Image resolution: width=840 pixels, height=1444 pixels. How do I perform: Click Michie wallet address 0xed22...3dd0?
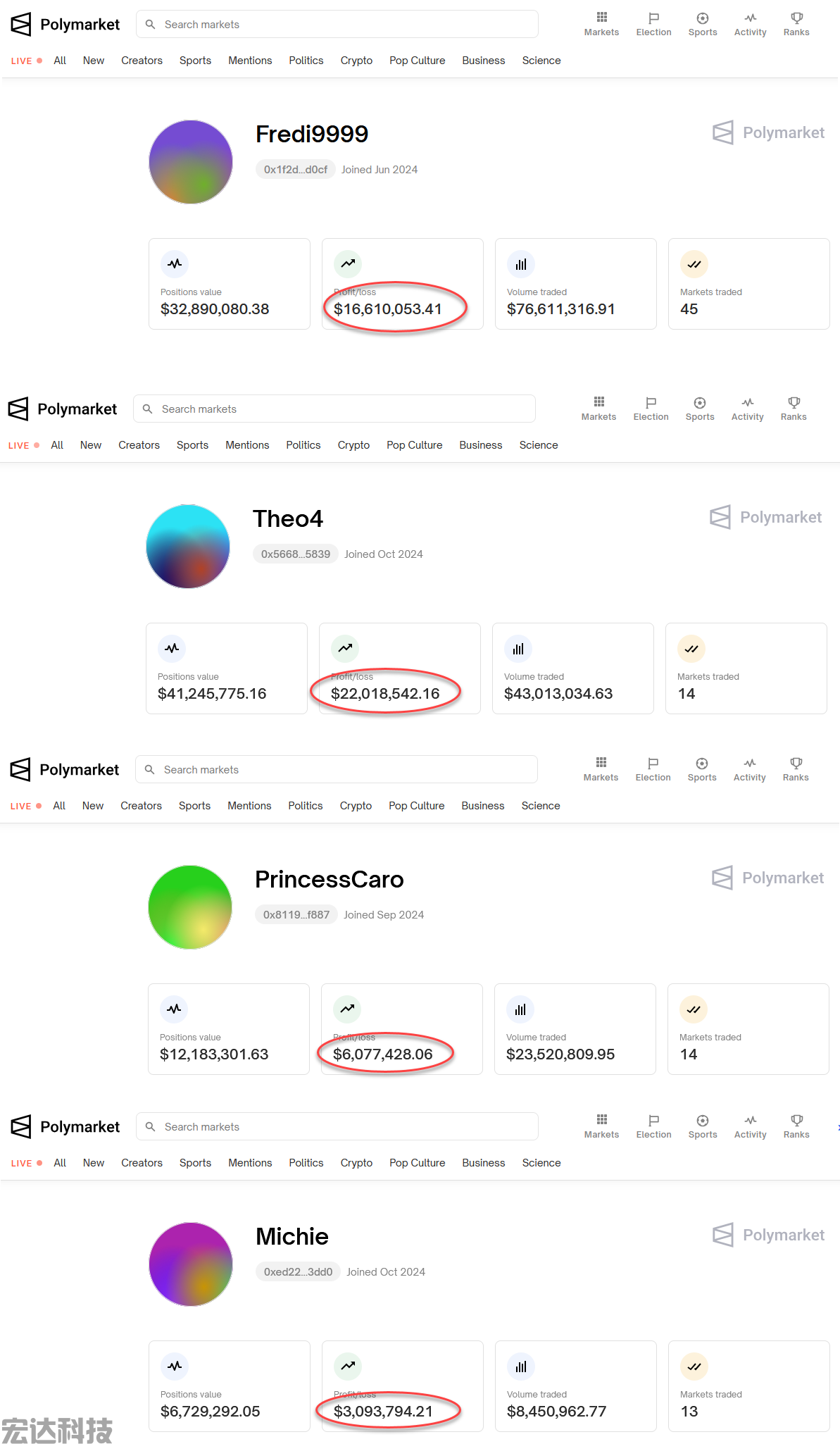tap(298, 1272)
